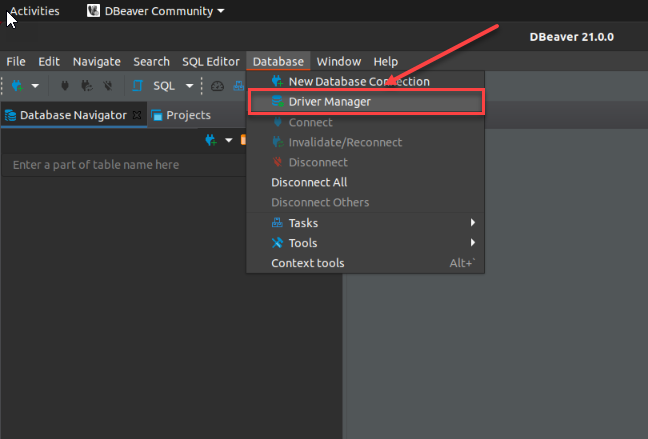Click the new connection icon in Navigator panel
This screenshot has width=648, height=439.
pyautogui.click(x=211, y=140)
